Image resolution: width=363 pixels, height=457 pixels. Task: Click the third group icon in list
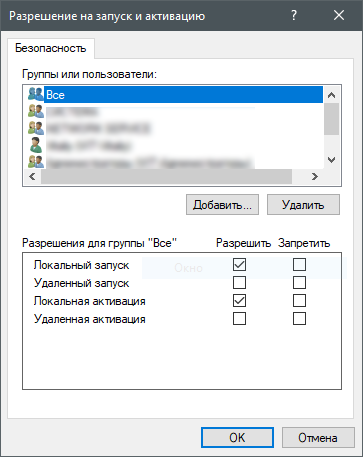[x=36, y=128]
